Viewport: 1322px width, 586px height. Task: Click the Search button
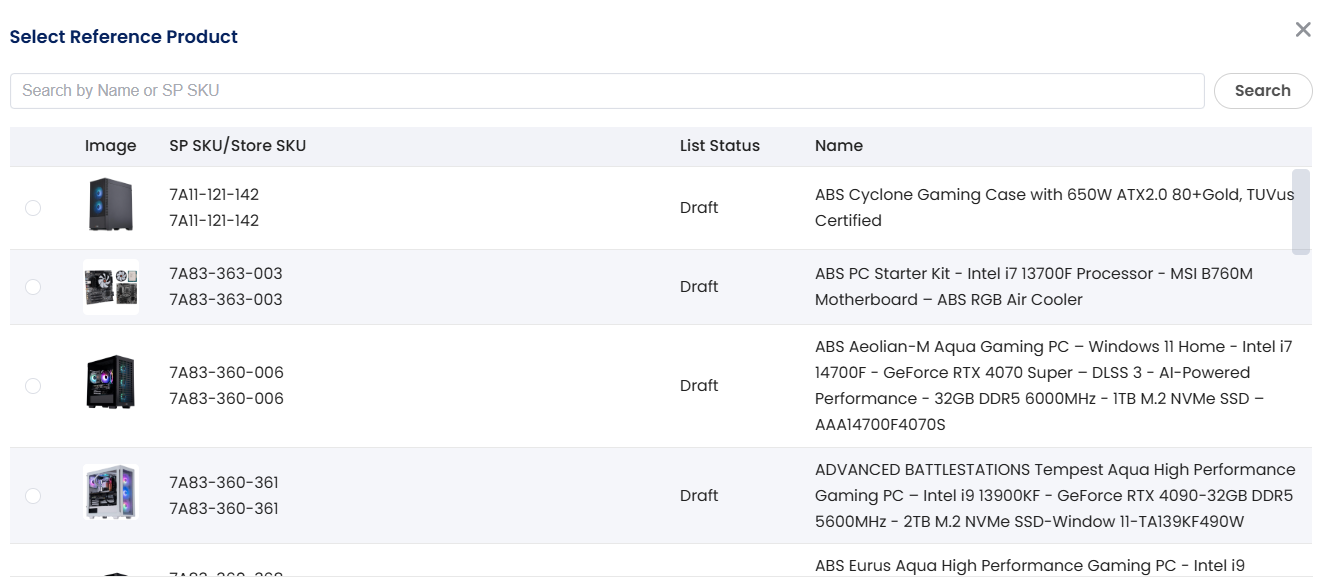click(x=1263, y=90)
